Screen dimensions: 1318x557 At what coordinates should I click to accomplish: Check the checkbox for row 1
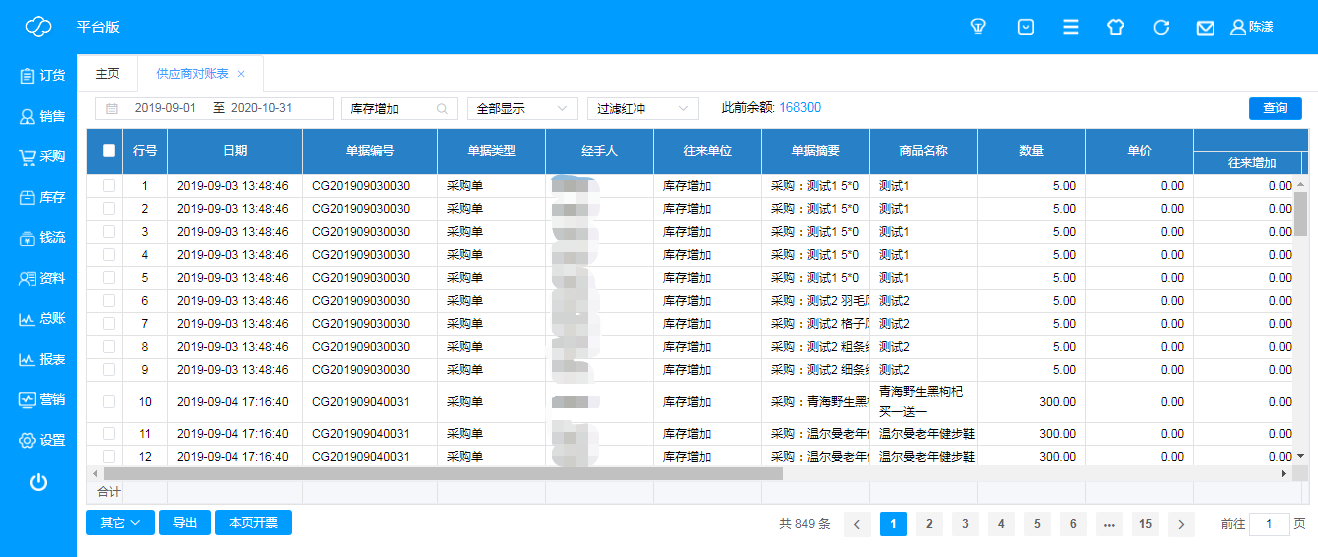coord(109,186)
